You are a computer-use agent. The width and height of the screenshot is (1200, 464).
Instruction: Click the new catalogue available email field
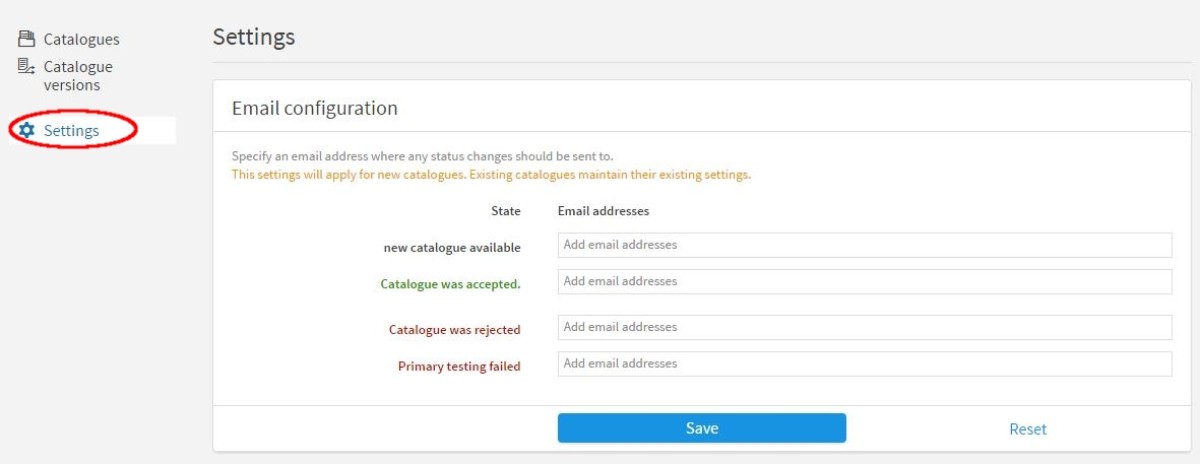click(x=864, y=245)
